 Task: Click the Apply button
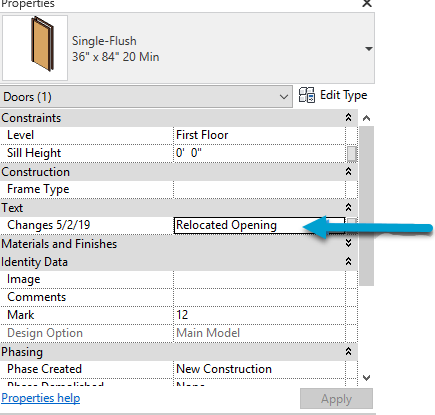click(x=336, y=399)
